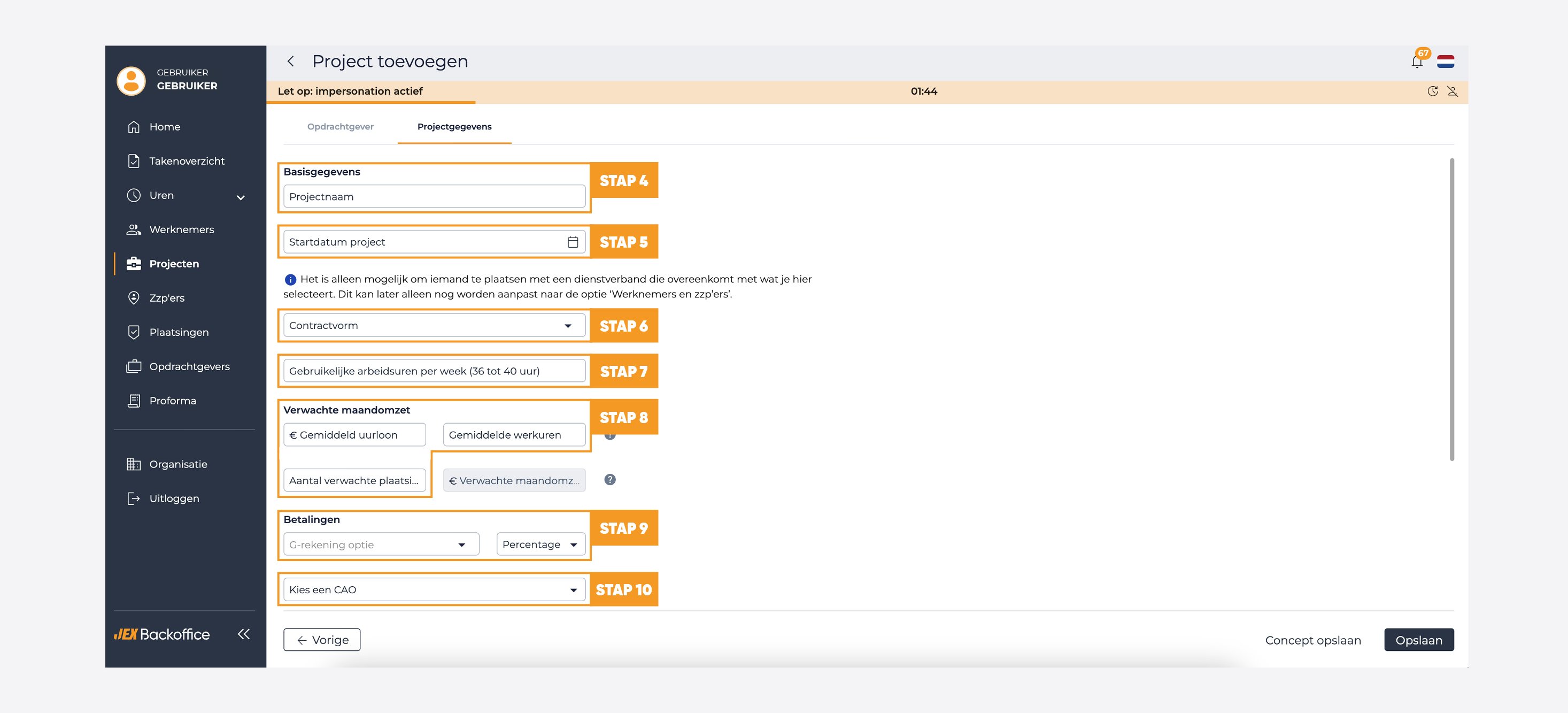The width and height of the screenshot is (1568, 713).
Task: Switch to the Opdrachtgever tab
Action: click(340, 127)
